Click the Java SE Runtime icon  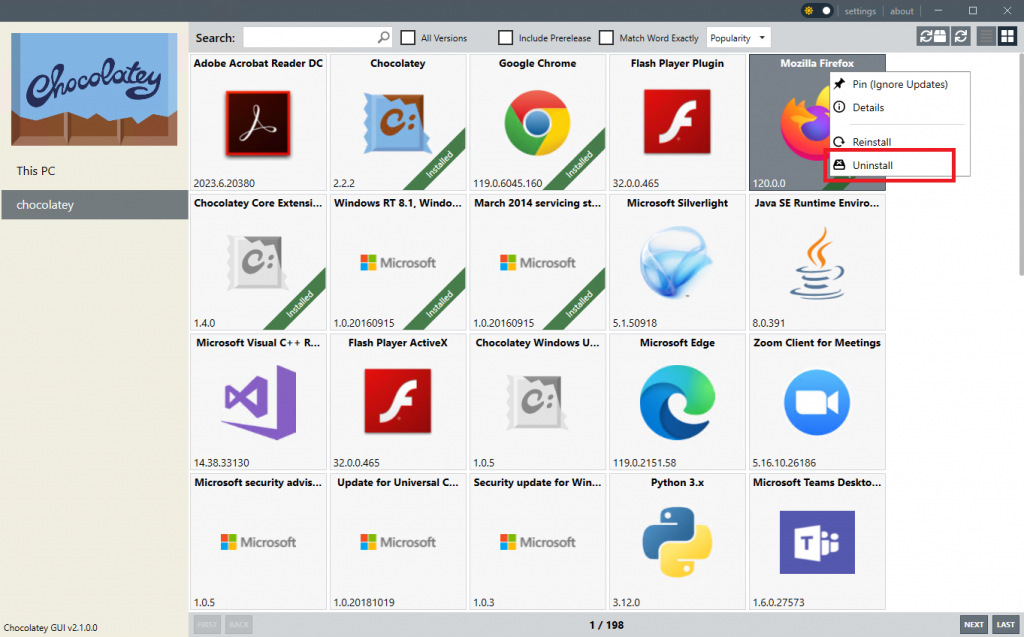[x=817, y=263]
